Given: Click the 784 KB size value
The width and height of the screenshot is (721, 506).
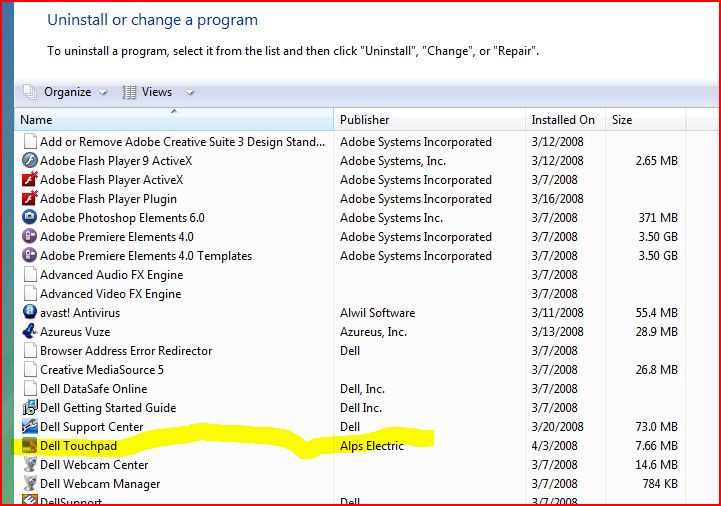Looking at the screenshot, I should 660,484.
